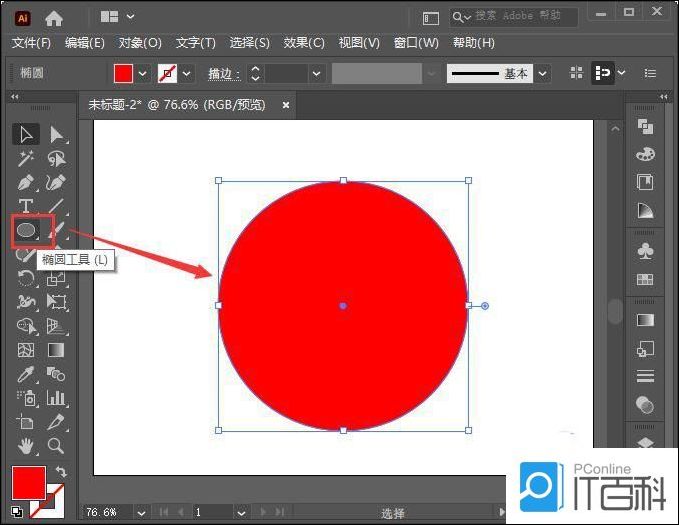Open the Color palette panel icon

645,154
